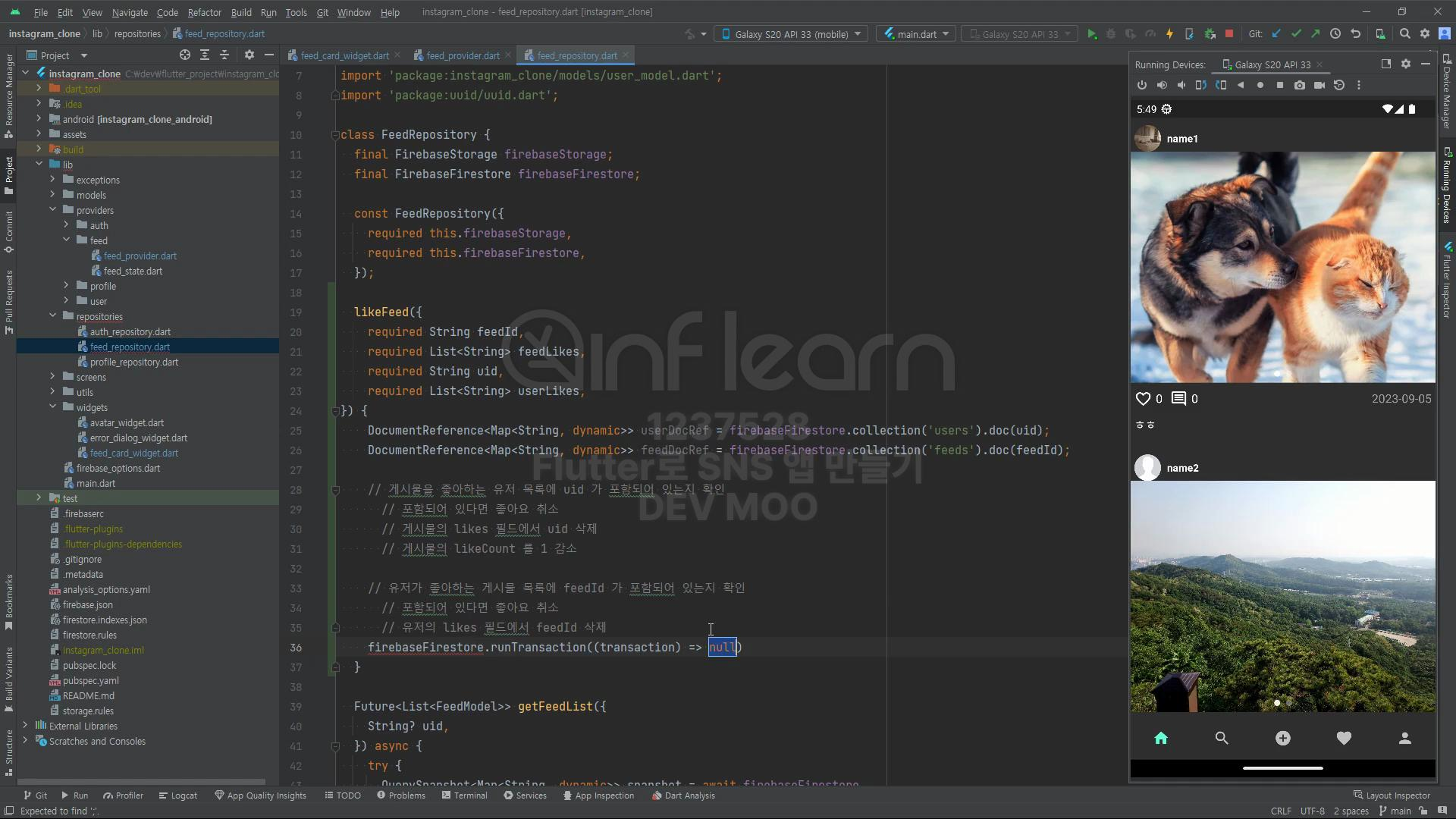Image resolution: width=1456 pixels, height=819 pixels.
Task: Open Logcat tool window
Action: [x=177, y=795]
